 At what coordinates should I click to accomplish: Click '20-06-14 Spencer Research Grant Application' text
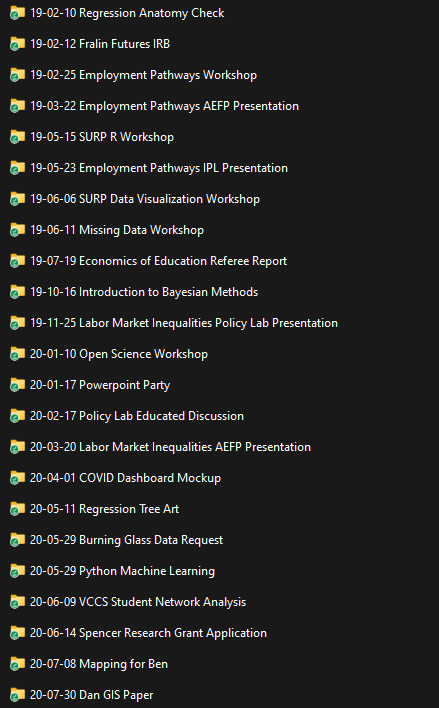(148, 633)
